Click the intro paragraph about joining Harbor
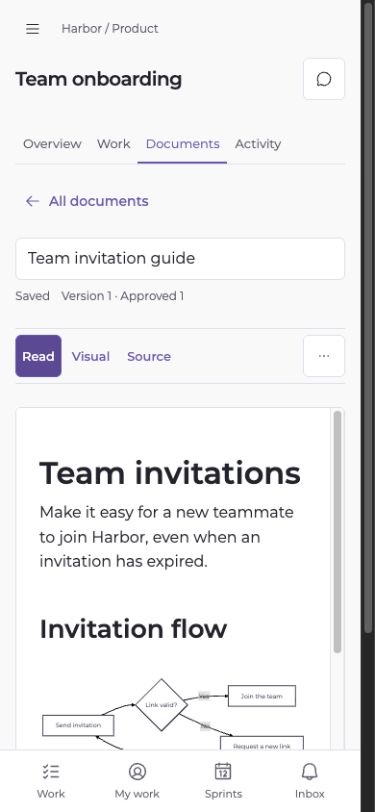This screenshot has height=812, width=375. [166, 537]
